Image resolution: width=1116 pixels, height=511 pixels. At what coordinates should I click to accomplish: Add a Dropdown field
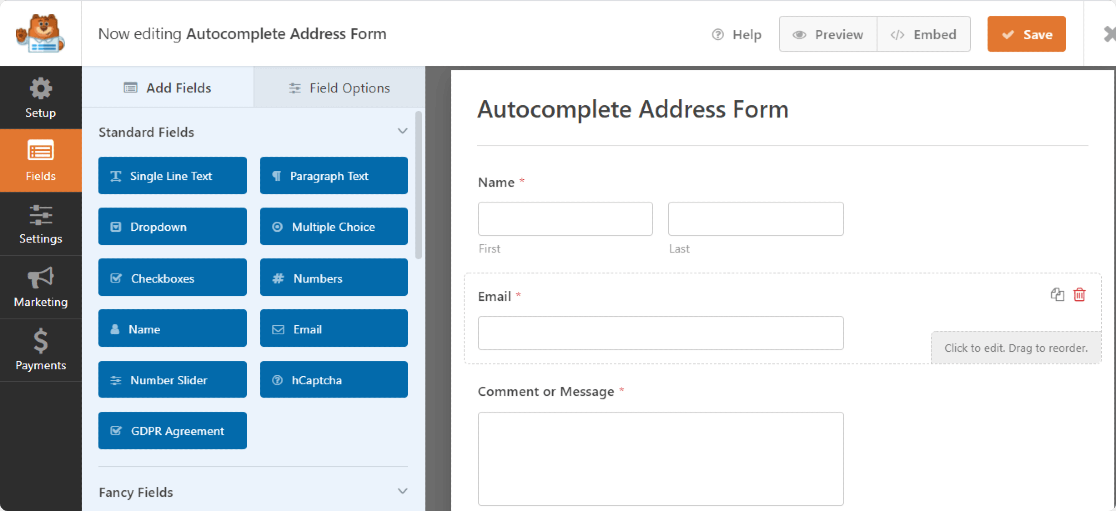[x=172, y=227]
